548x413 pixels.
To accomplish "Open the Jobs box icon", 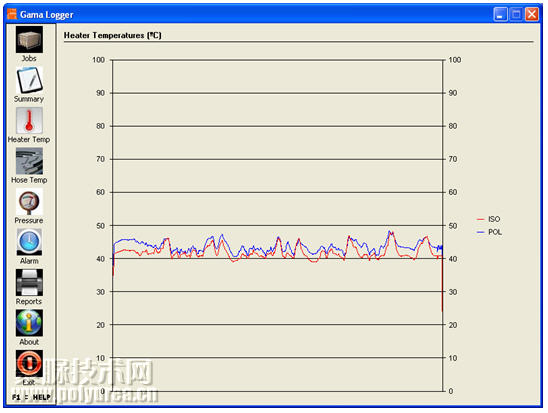I will click(x=29, y=39).
